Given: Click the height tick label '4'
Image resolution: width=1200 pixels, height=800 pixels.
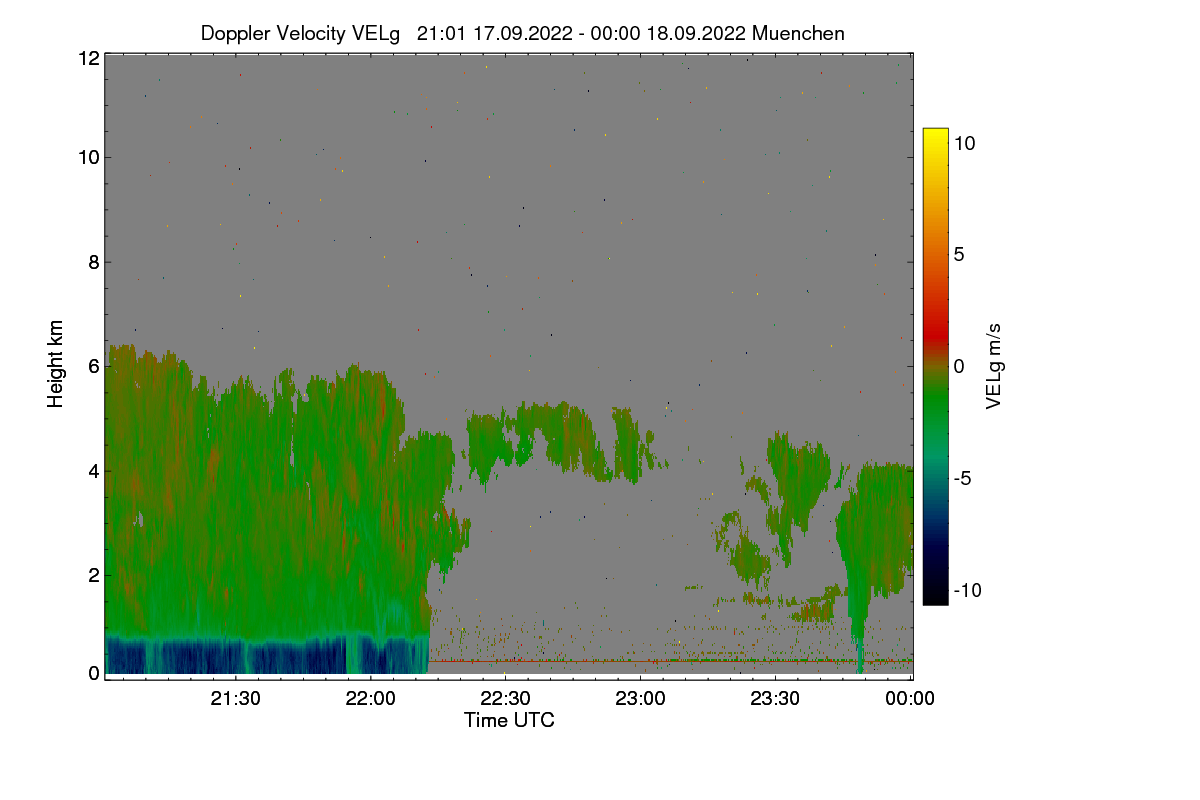Looking at the screenshot, I should 94,470.
